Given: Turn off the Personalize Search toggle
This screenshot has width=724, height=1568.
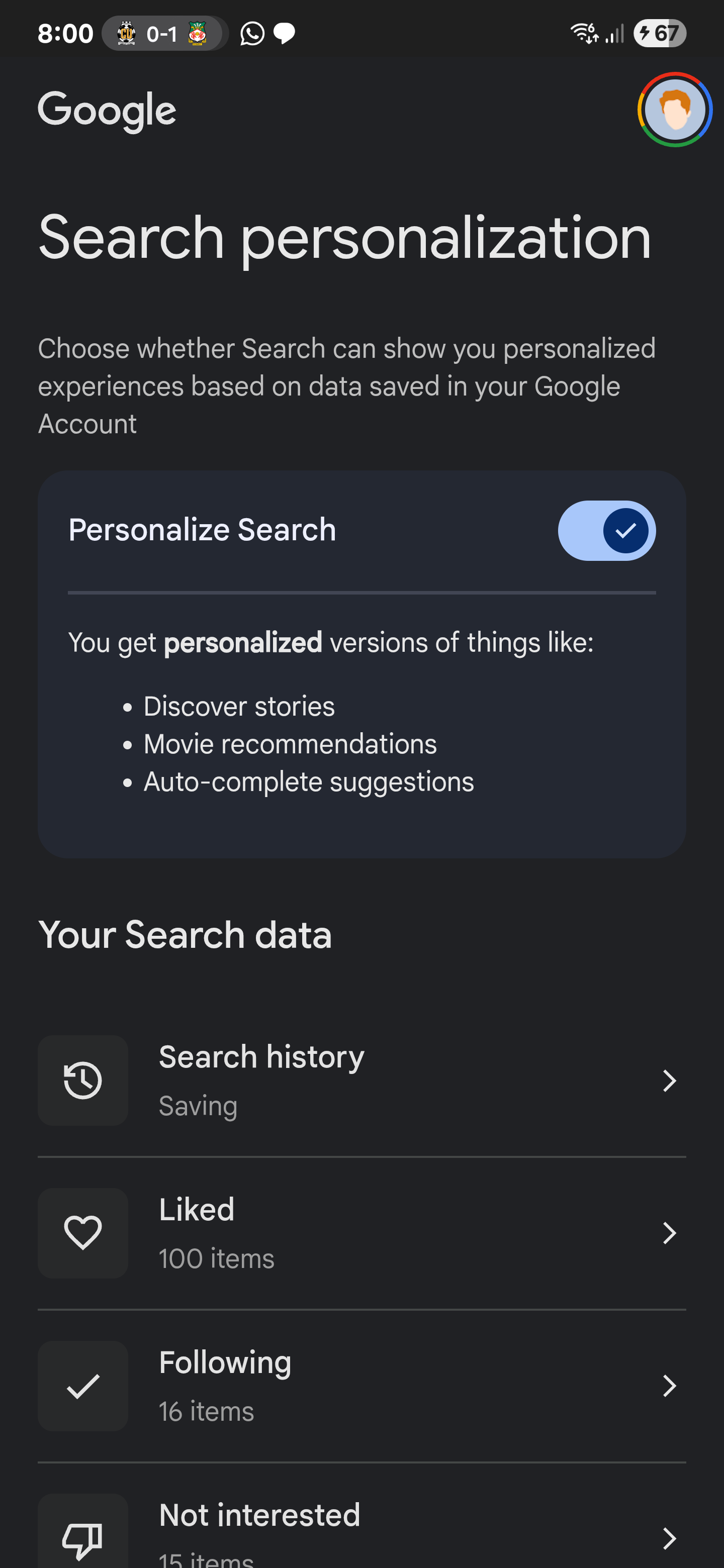Looking at the screenshot, I should pyautogui.click(x=606, y=530).
